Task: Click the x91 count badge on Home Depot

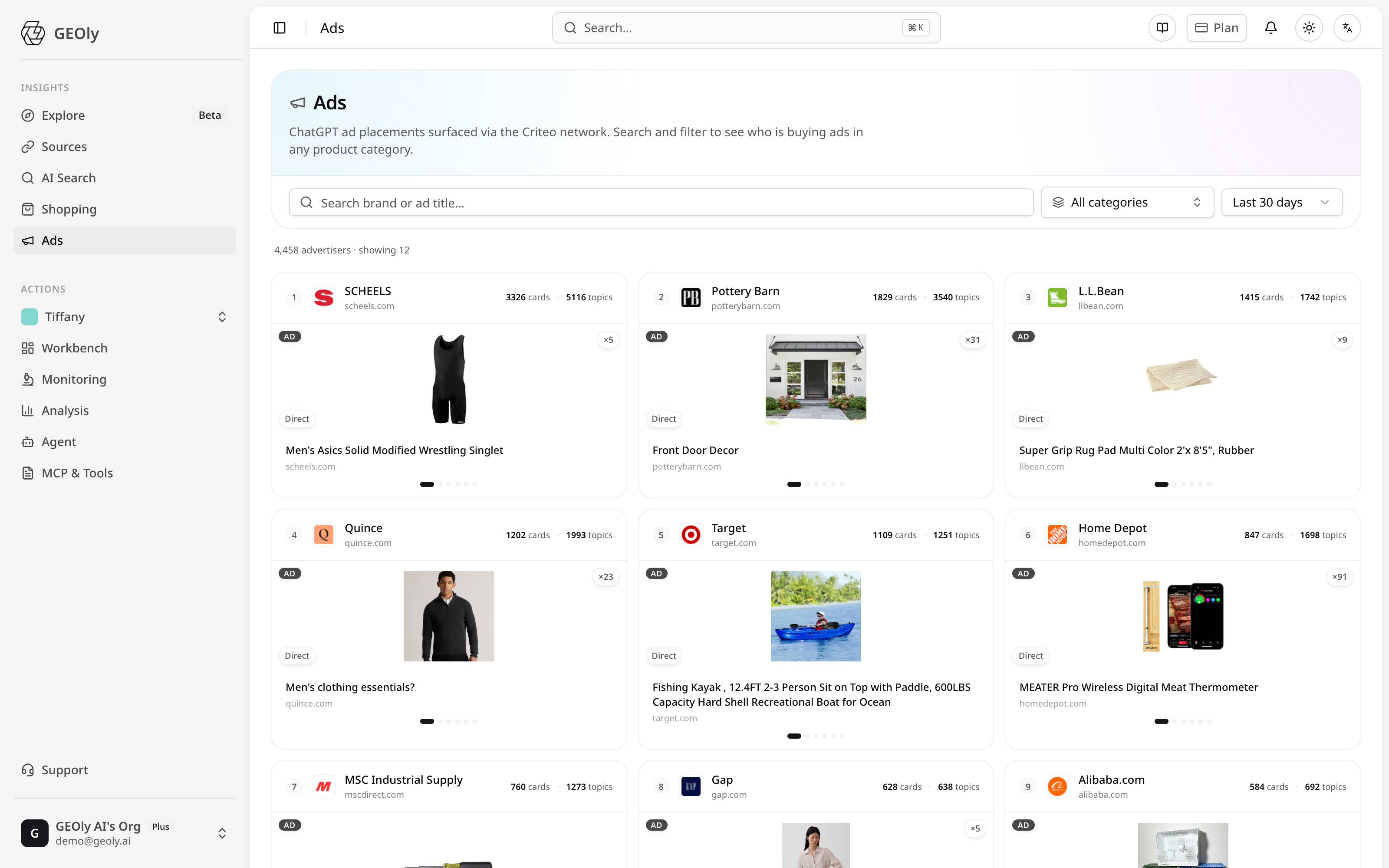Action: [1339, 577]
